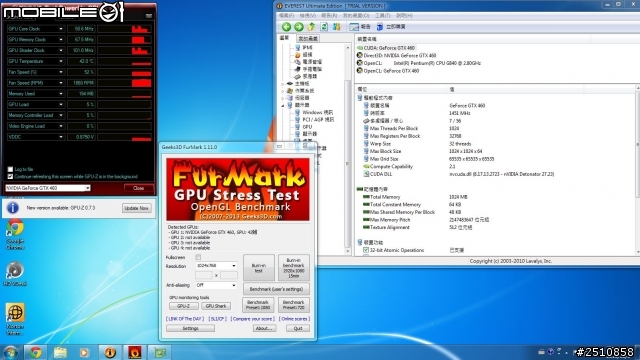
Task: Go forward with EVEREST's green right arrow
Action: click(299, 27)
